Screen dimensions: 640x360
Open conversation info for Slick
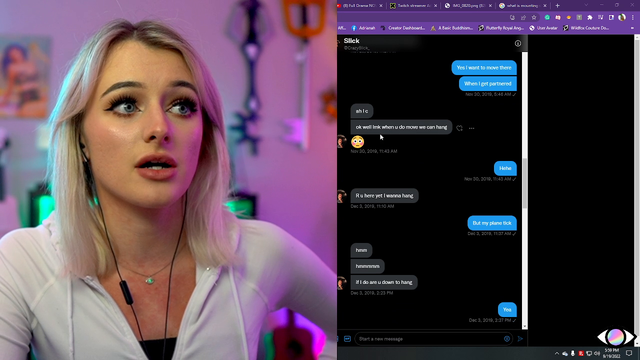(x=518, y=43)
